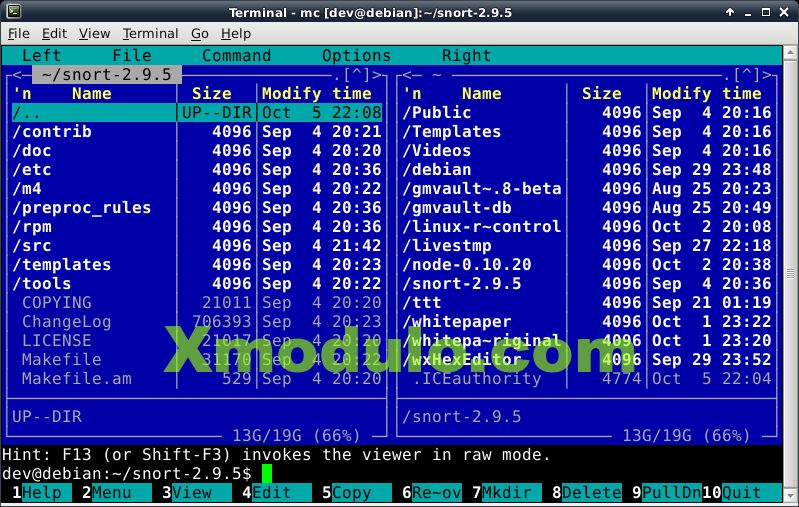Click the left panel forward arrow '>'
Viewport: 799px width, 507px height.
pos(377,75)
